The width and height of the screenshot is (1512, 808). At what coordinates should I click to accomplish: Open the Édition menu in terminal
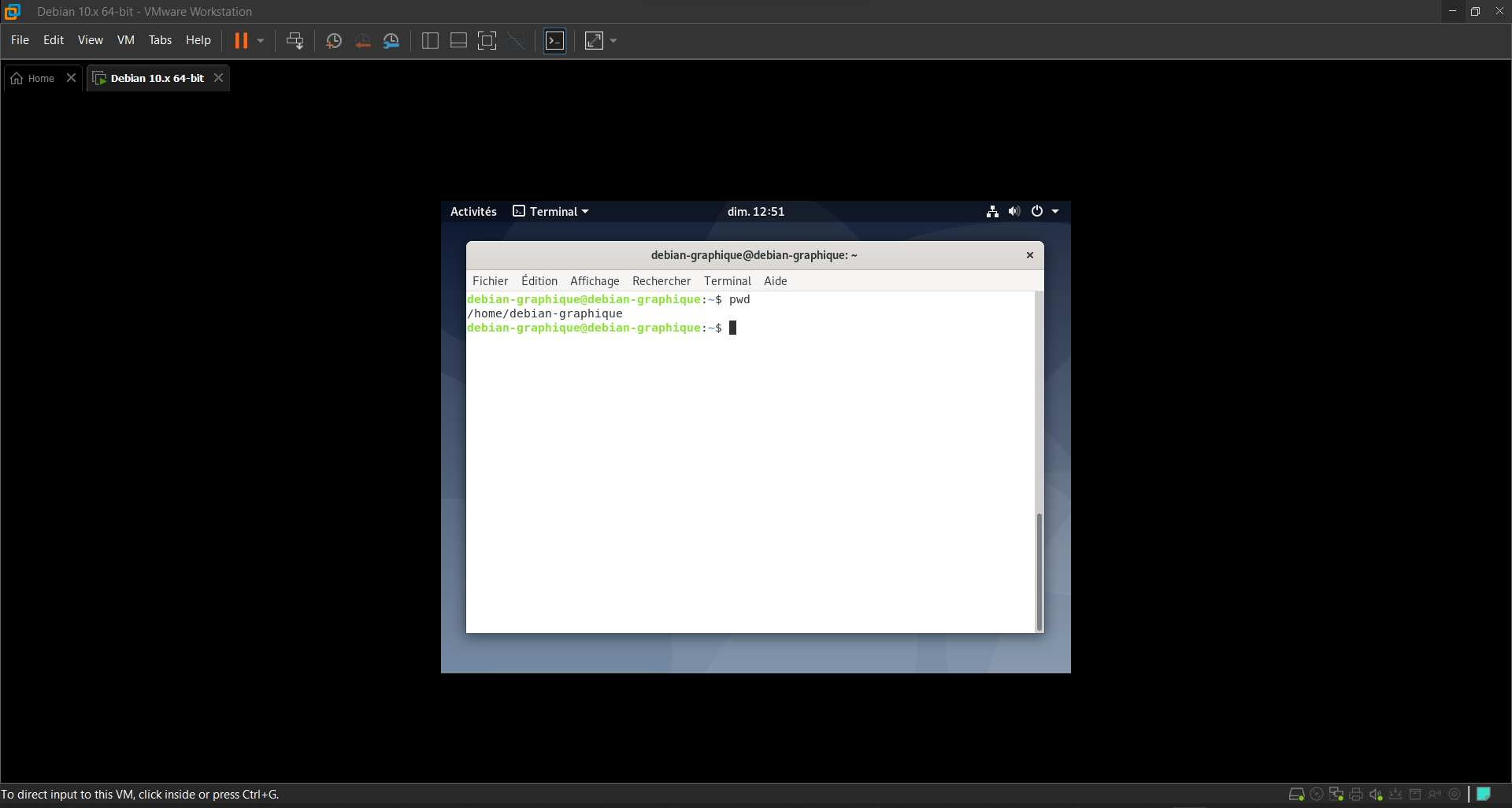(539, 281)
